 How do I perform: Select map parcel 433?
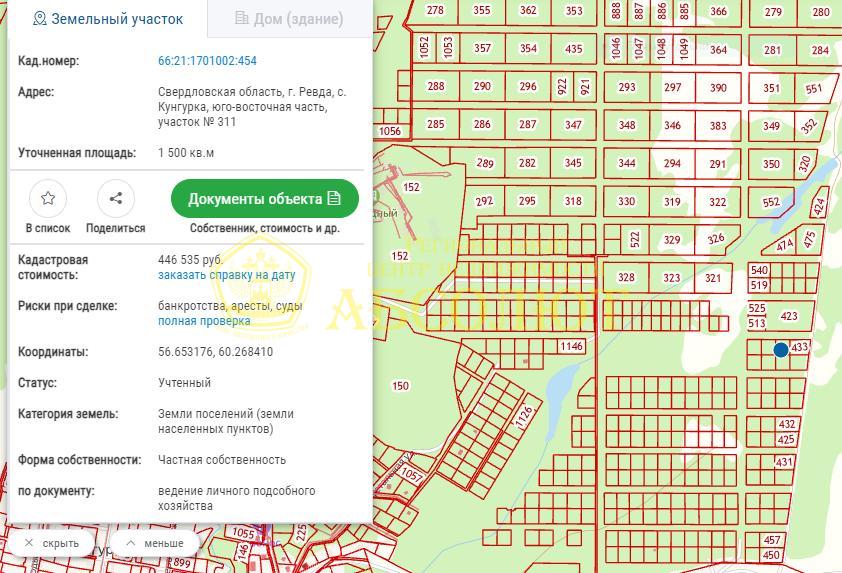[x=800, y=347]
